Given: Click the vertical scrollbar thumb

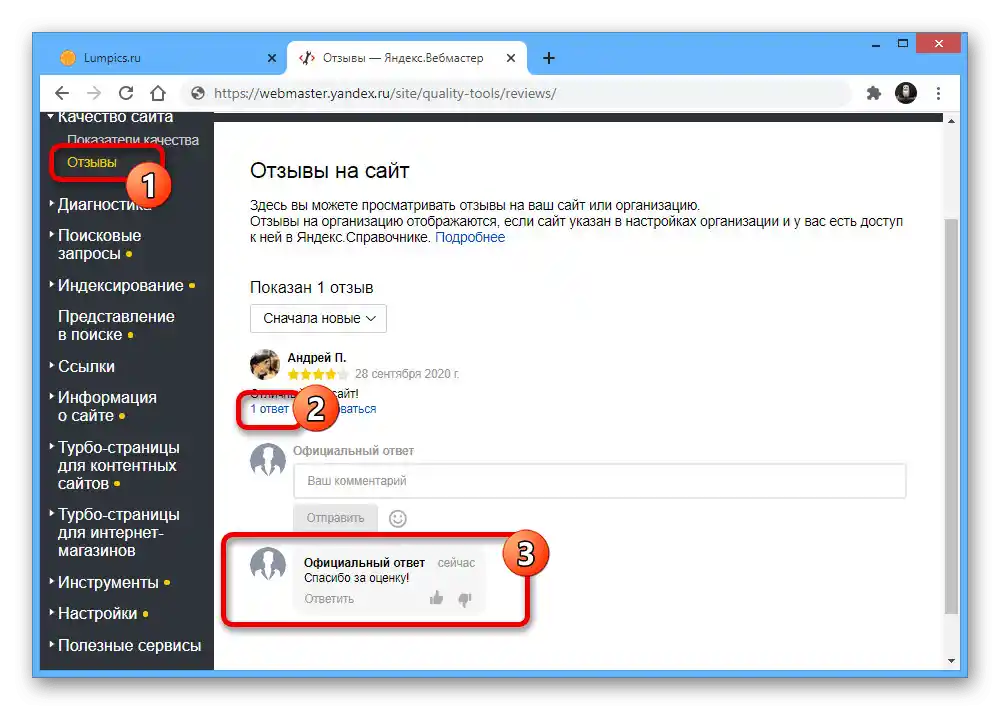Looking at the screenshot, I should 951,416.
